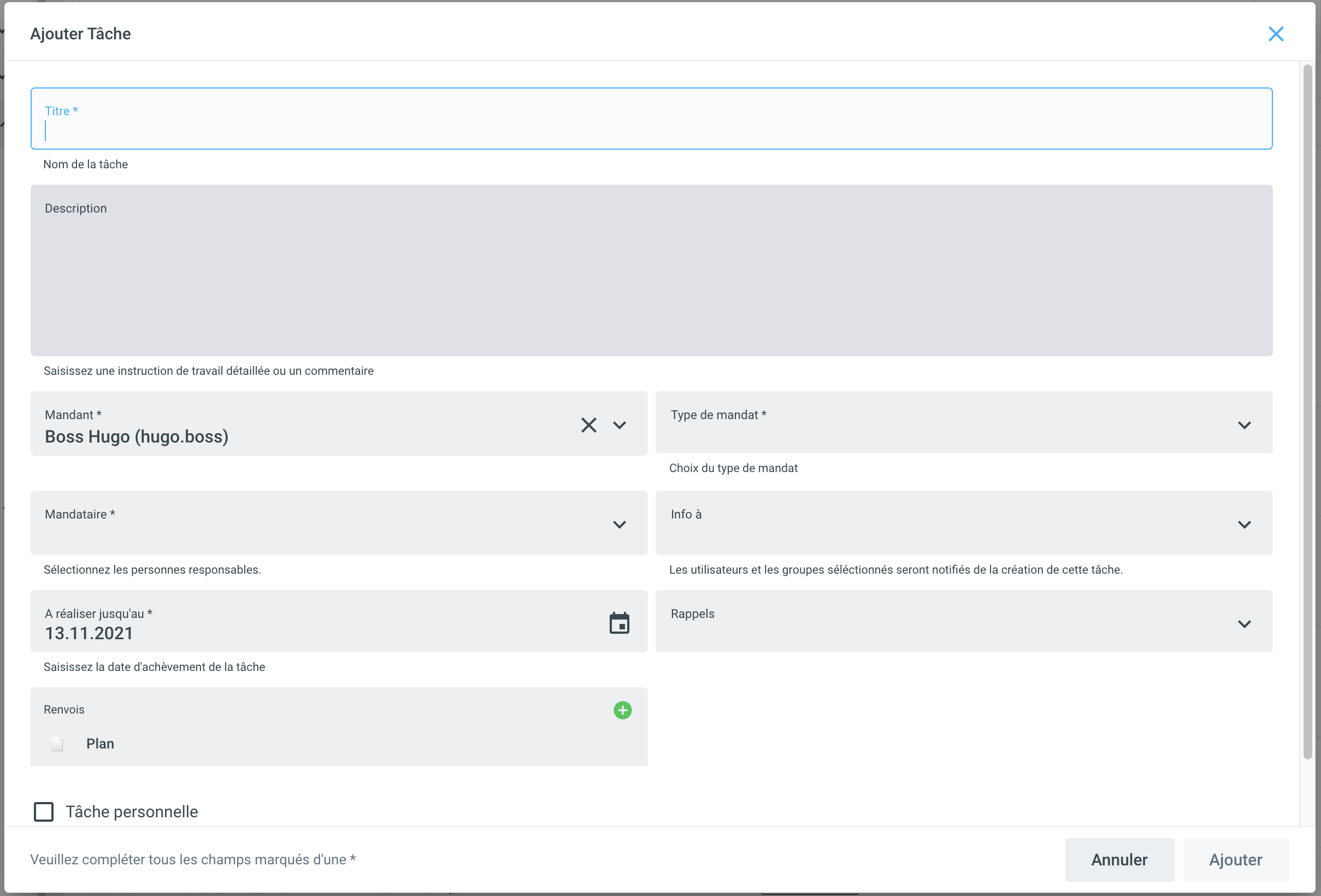1321x896 pixels.
Task: Open the calendar date picker
Action: click(619, 624)
